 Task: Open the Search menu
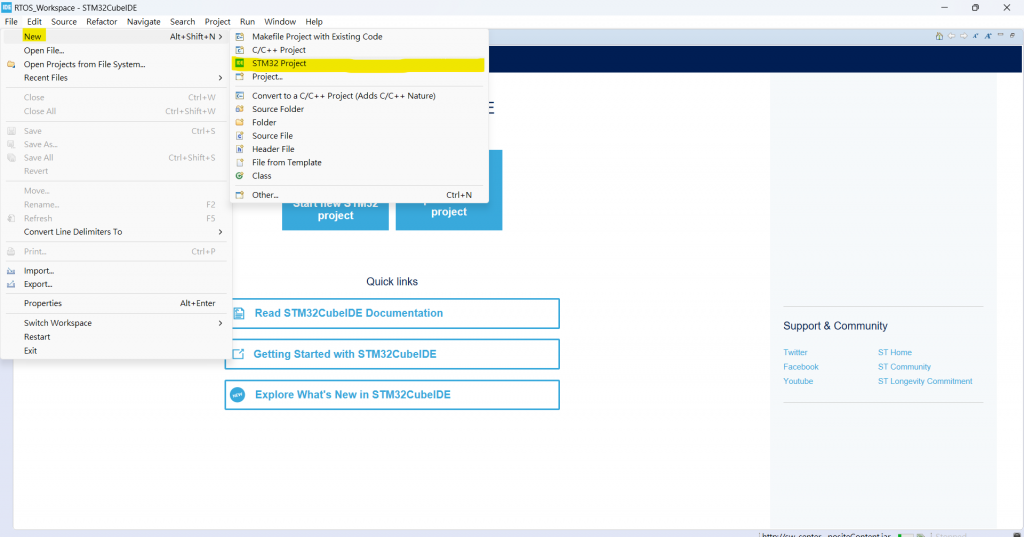(x=183, y=22)
